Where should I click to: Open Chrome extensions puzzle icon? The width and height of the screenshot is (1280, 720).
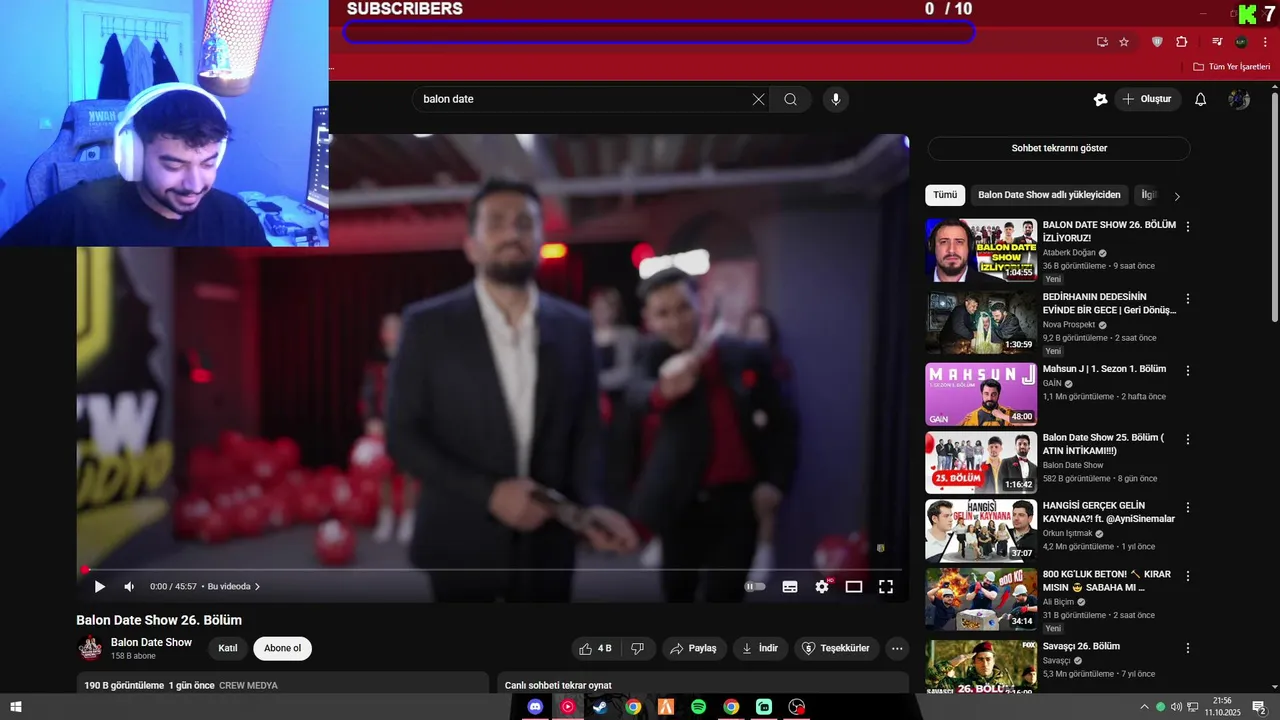click(1181, 42)
